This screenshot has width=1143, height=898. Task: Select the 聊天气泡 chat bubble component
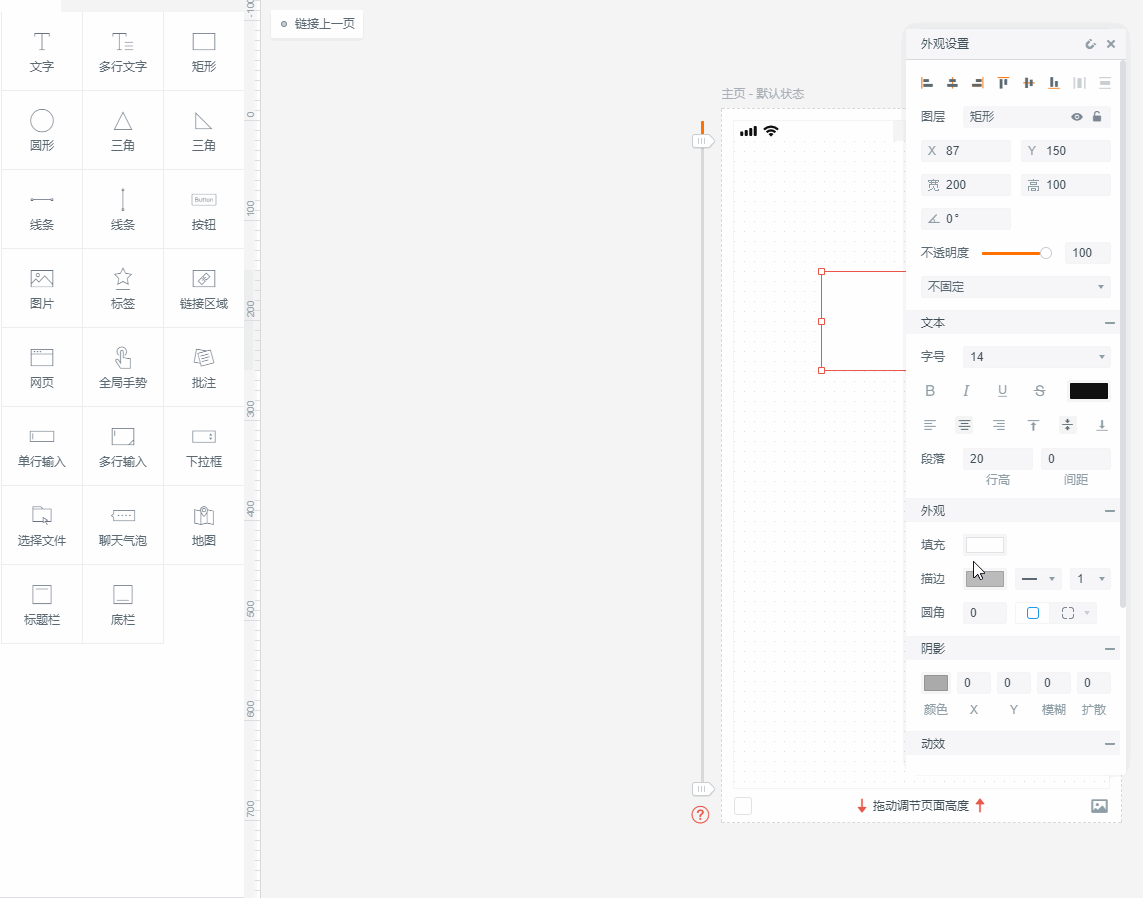(122, 526)
